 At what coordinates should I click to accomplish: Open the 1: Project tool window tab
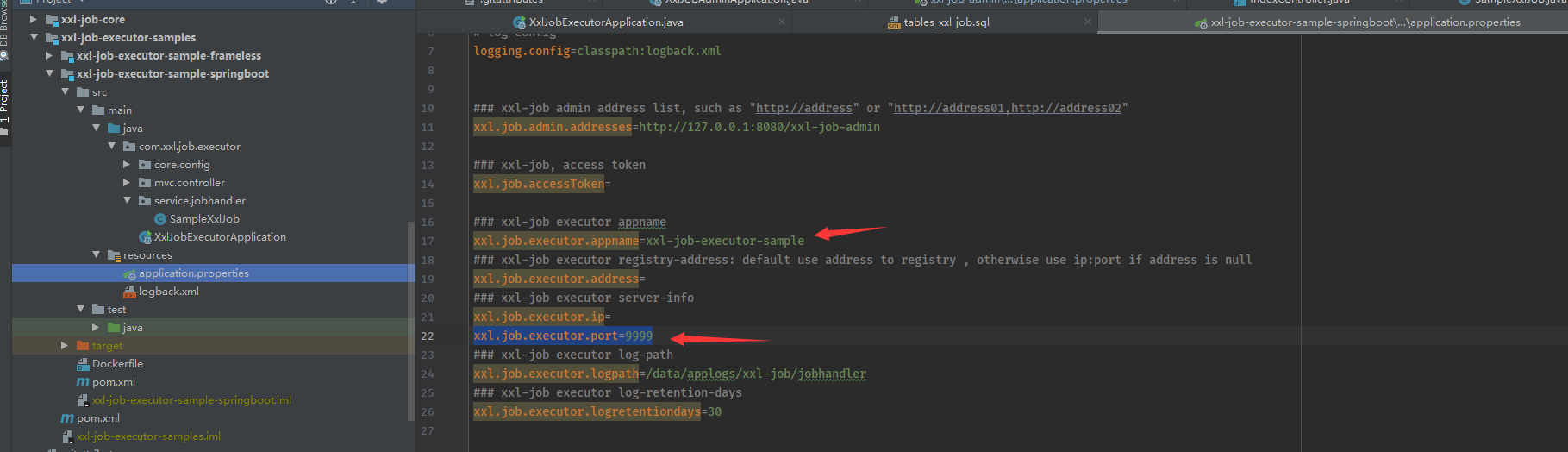tap(4, 102)
